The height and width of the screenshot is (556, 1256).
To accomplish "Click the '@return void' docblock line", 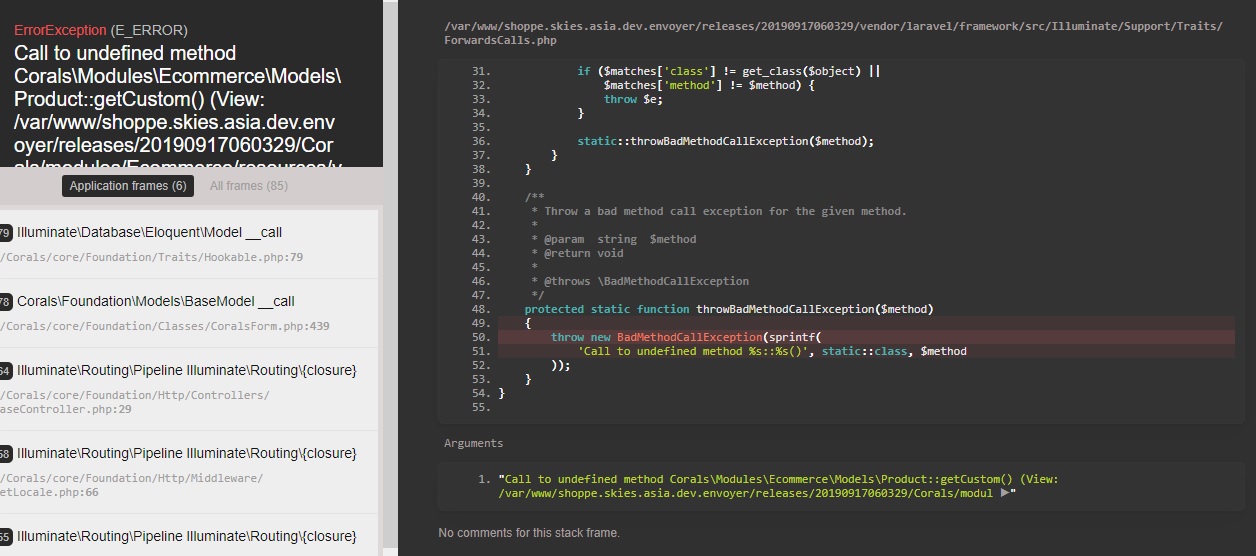I will coord(577,253).
